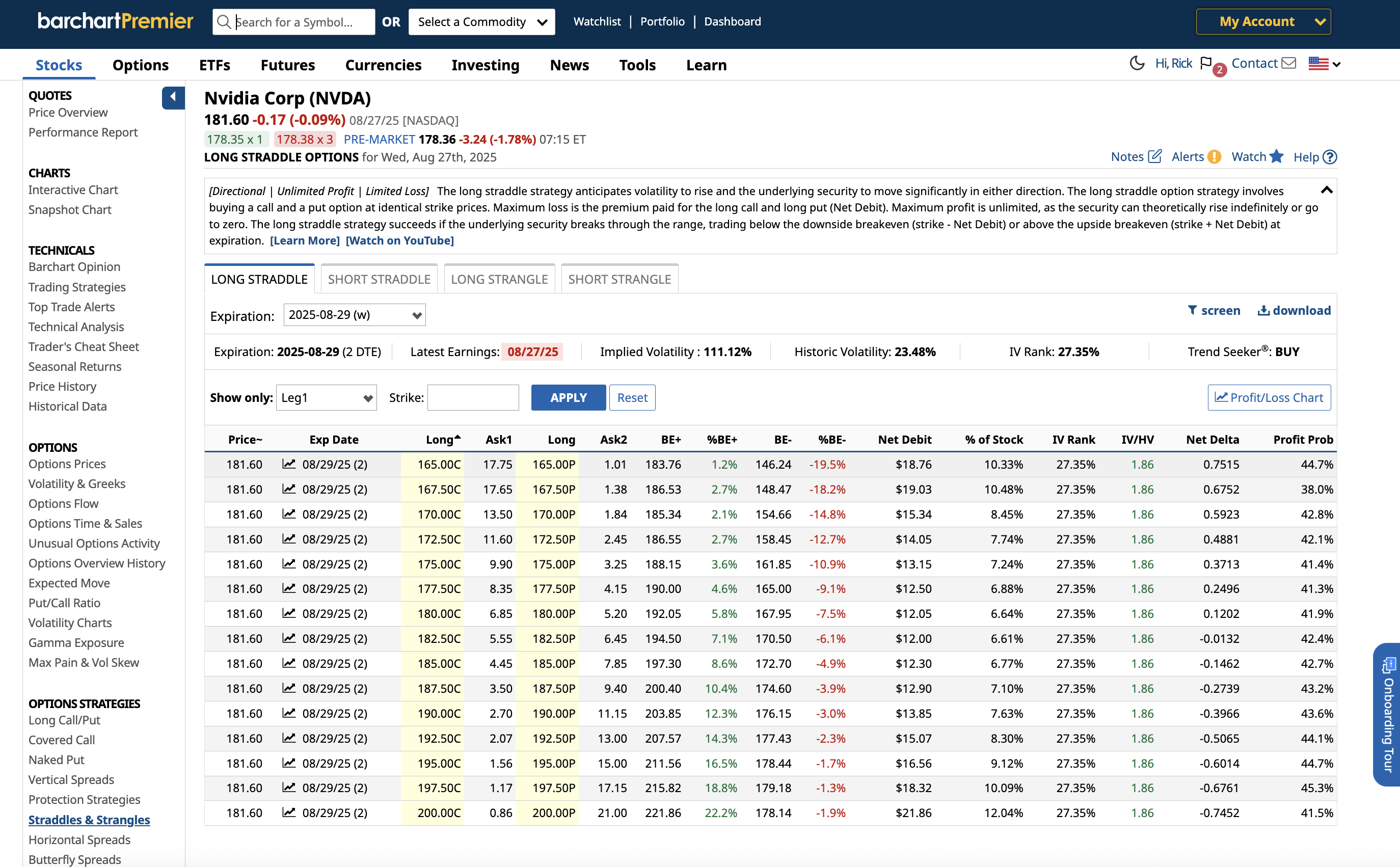The width and height of the screenshot is (1400, 867).
Task: Click the 08/27/25 earnings date
Action: pyautogui.click(x=532, y=351)
